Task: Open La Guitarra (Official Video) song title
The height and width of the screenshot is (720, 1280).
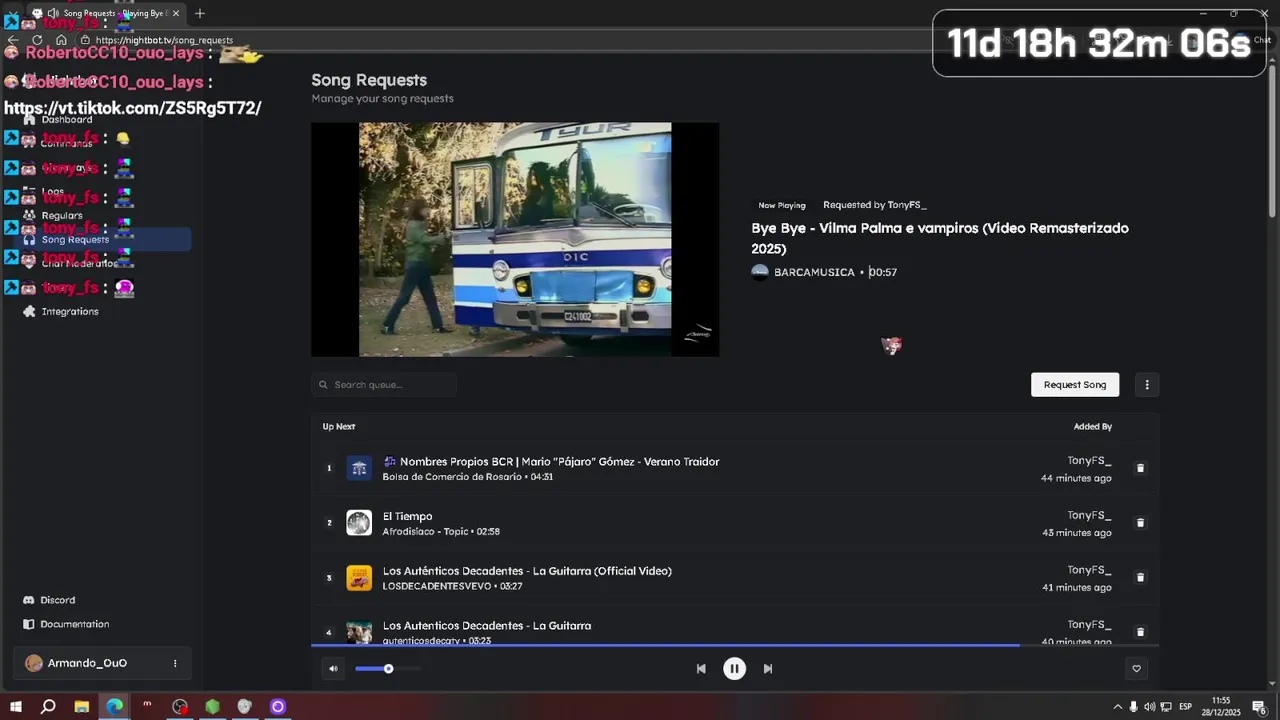Action: coord(527,571)
